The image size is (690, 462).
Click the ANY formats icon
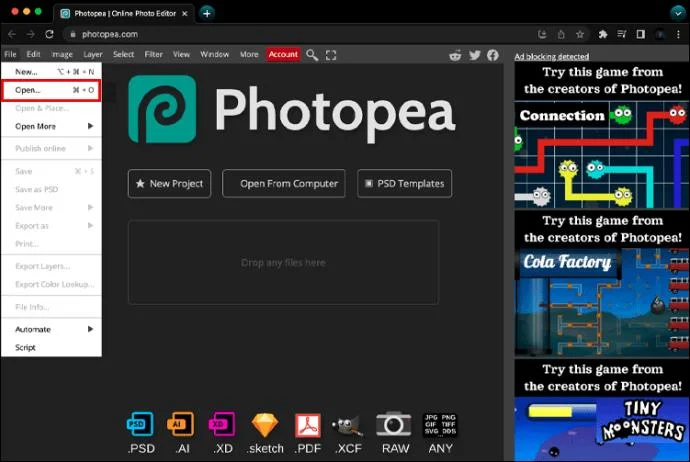[440, 425]
